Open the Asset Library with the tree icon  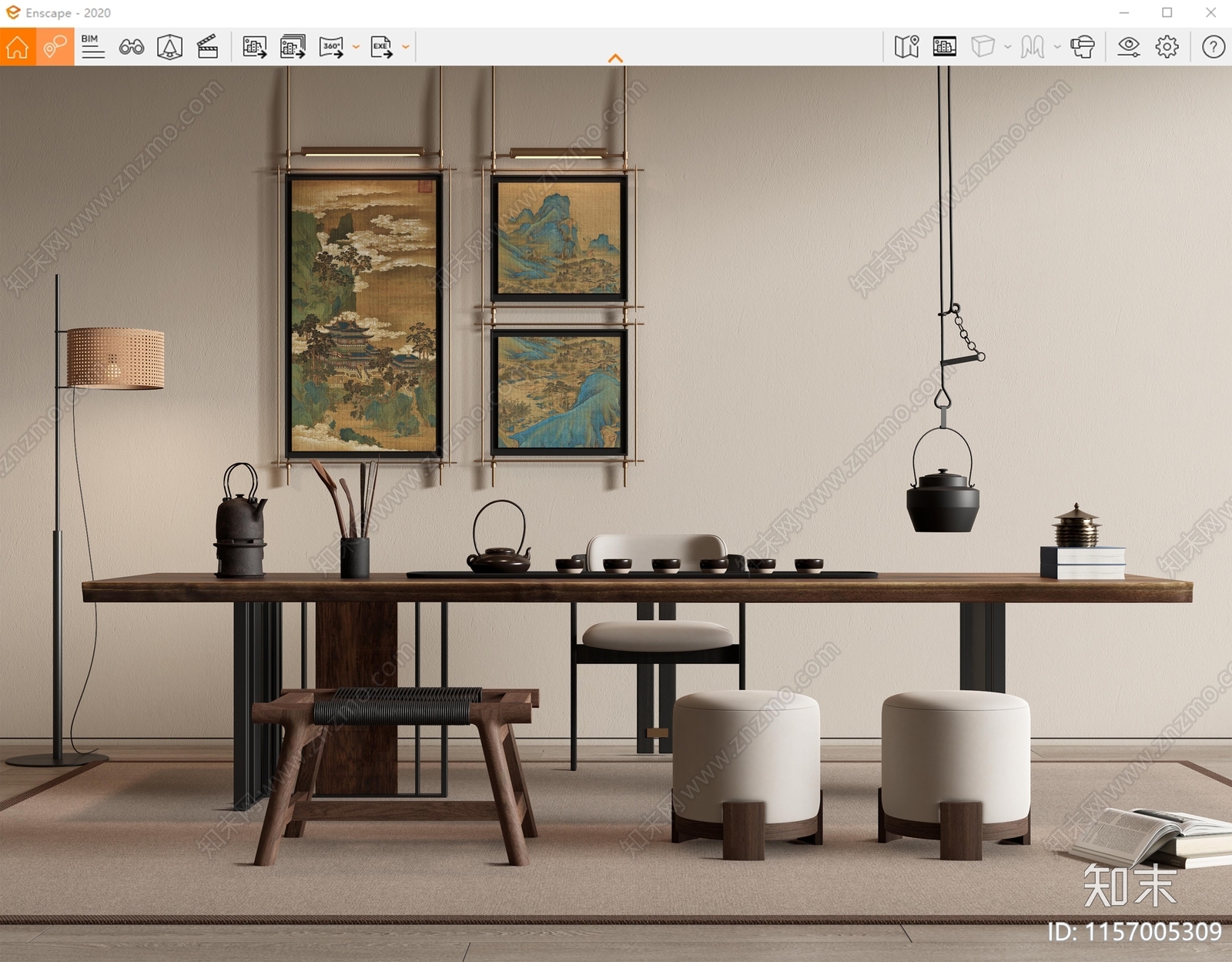[169, 47]
